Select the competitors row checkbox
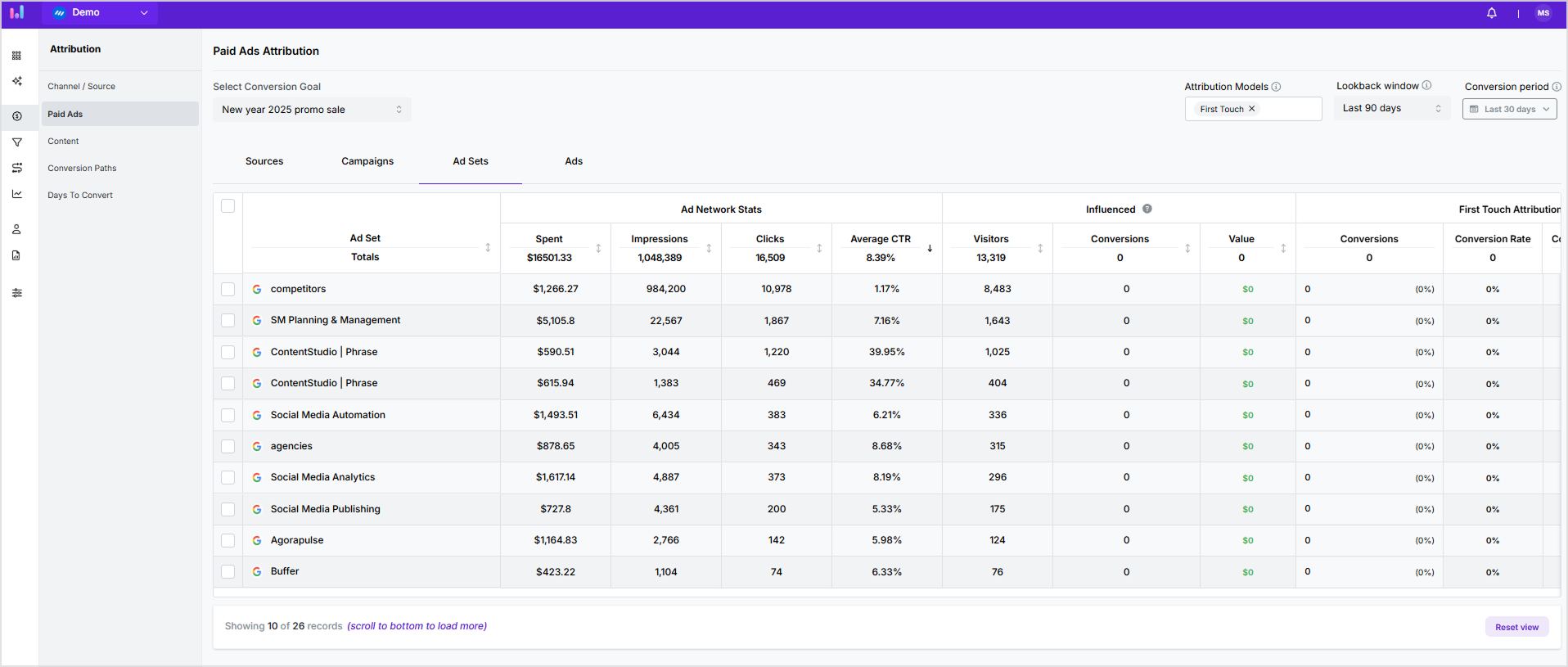 click(x=228, y=289)
